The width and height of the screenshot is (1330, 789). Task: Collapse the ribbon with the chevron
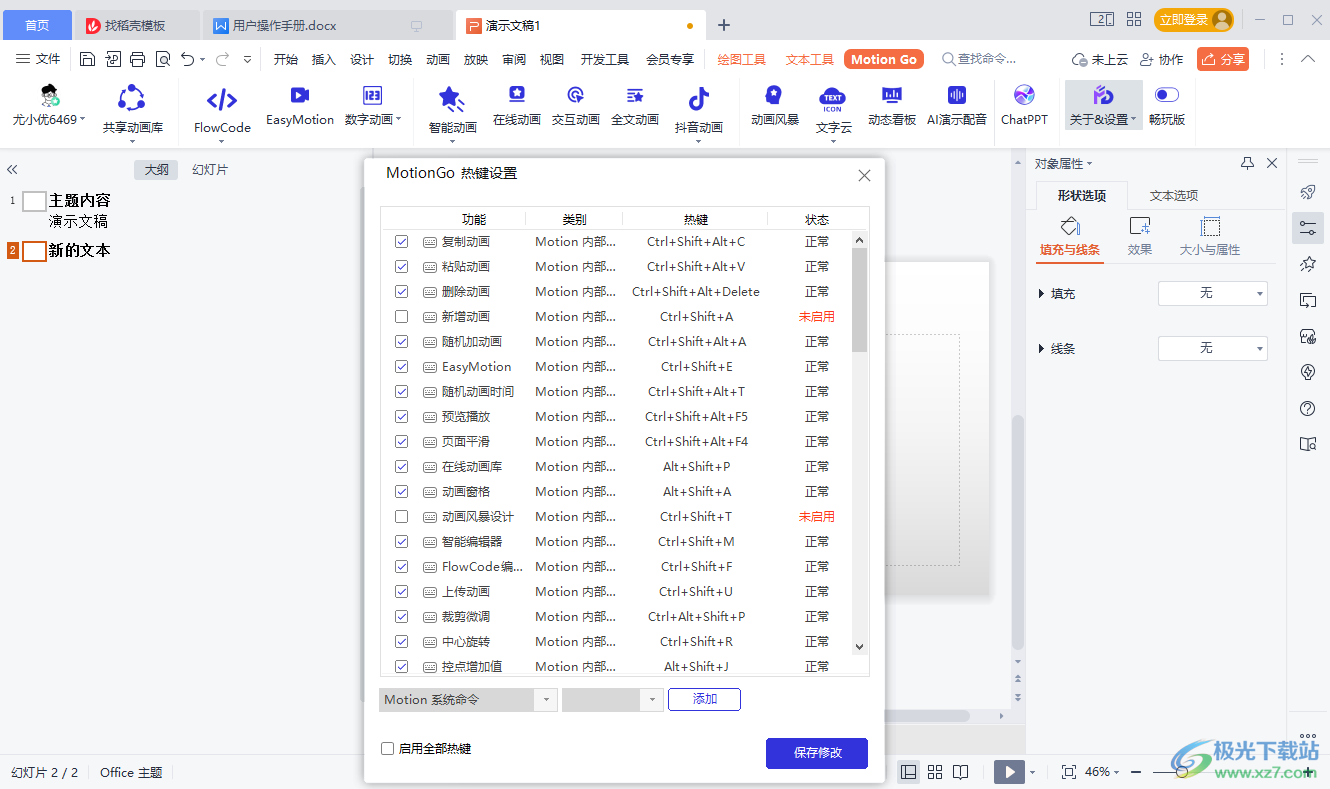coord(1308,59)
